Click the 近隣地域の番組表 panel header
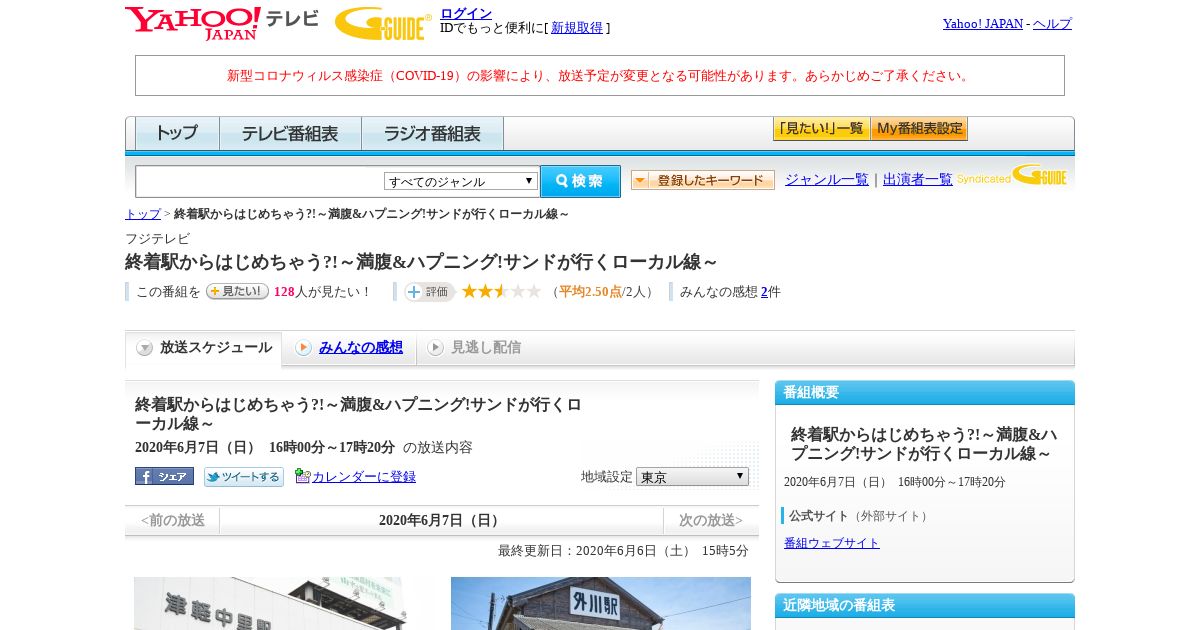 [x=925, y=605]
